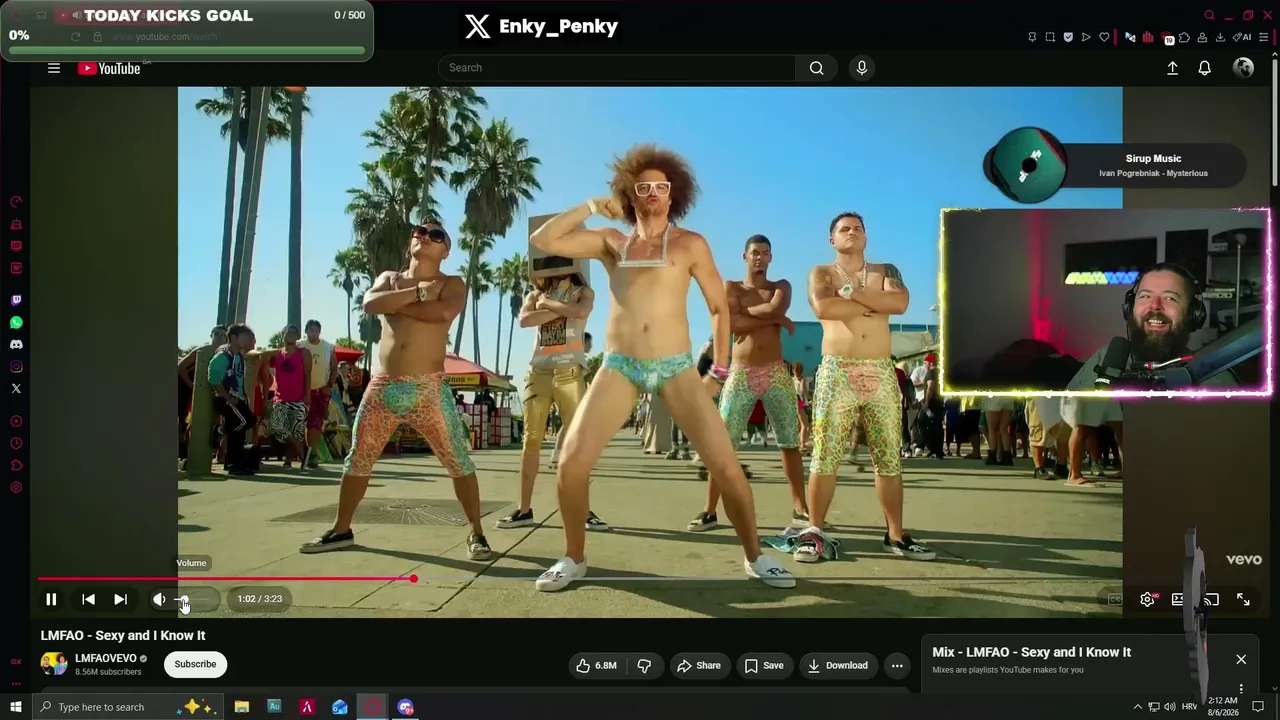The height and width of the screenshot is (720, 1280).
Task: Open Instagram in the browser sidebar
Action: [16, 366]
